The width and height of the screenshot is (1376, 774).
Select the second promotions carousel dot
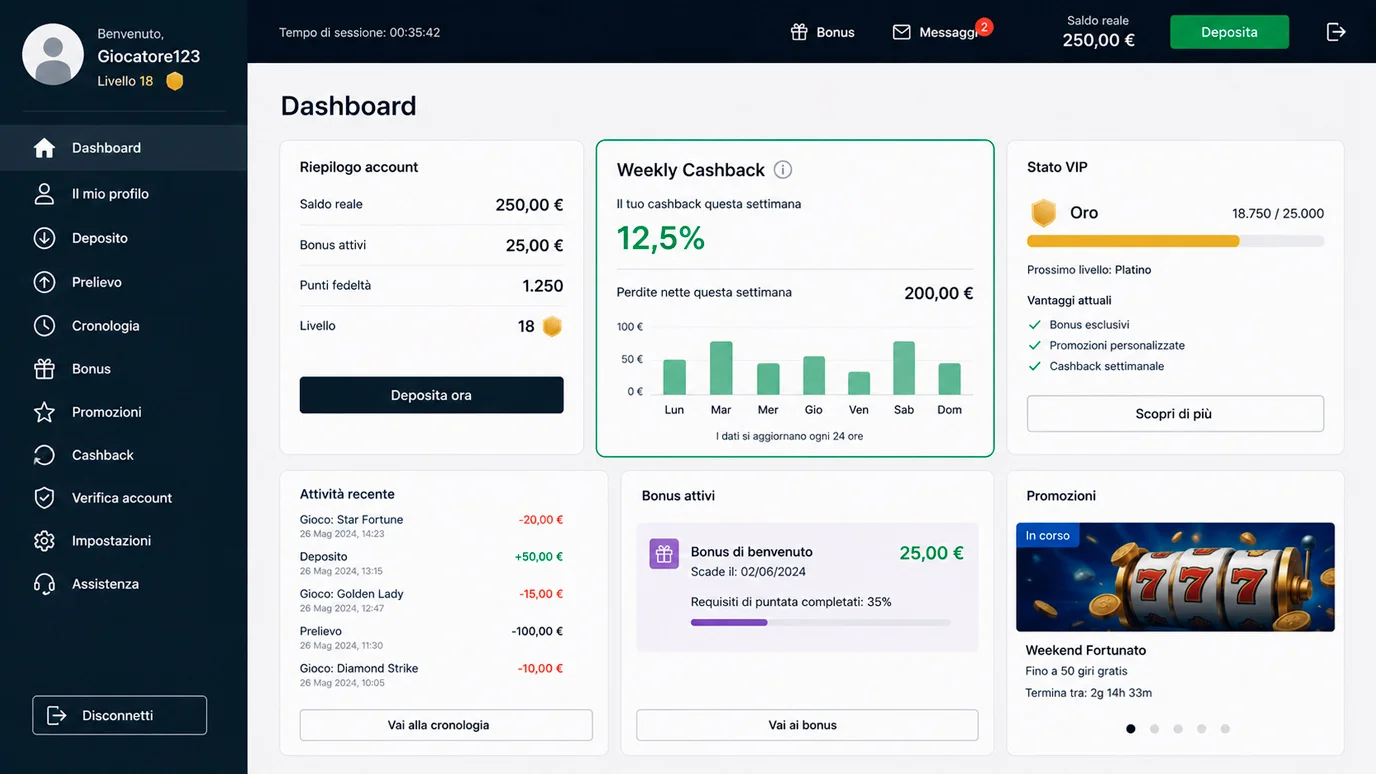tap(1154, 729)
